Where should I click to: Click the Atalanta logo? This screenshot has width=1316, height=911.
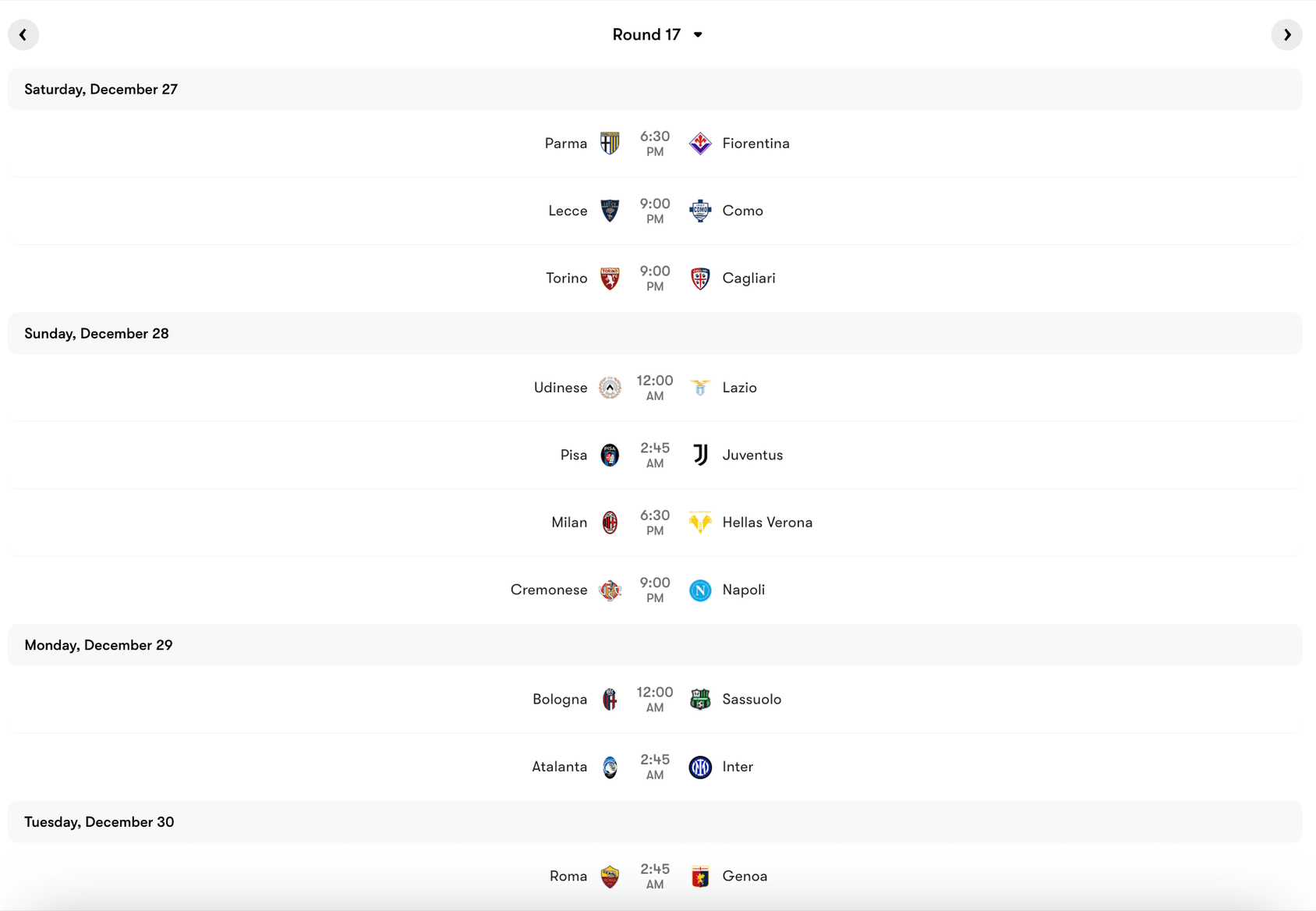(610, 767)
